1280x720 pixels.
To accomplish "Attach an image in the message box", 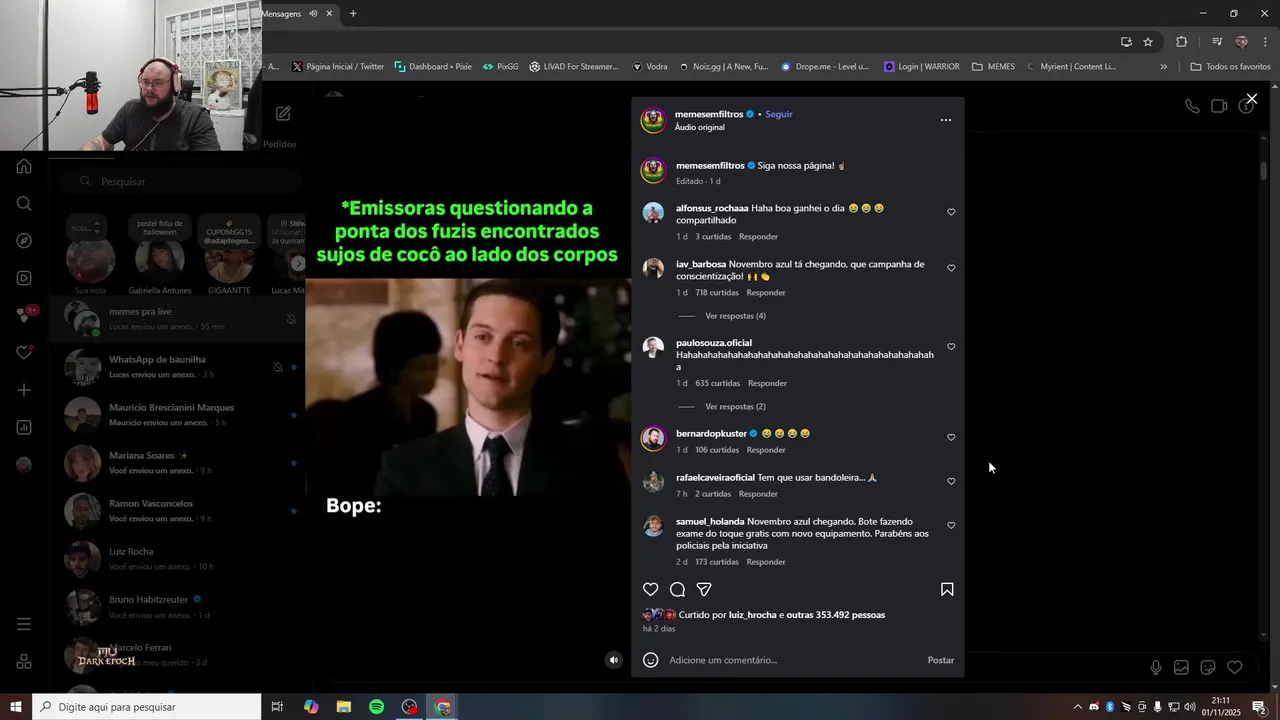I will [1181, 668].
